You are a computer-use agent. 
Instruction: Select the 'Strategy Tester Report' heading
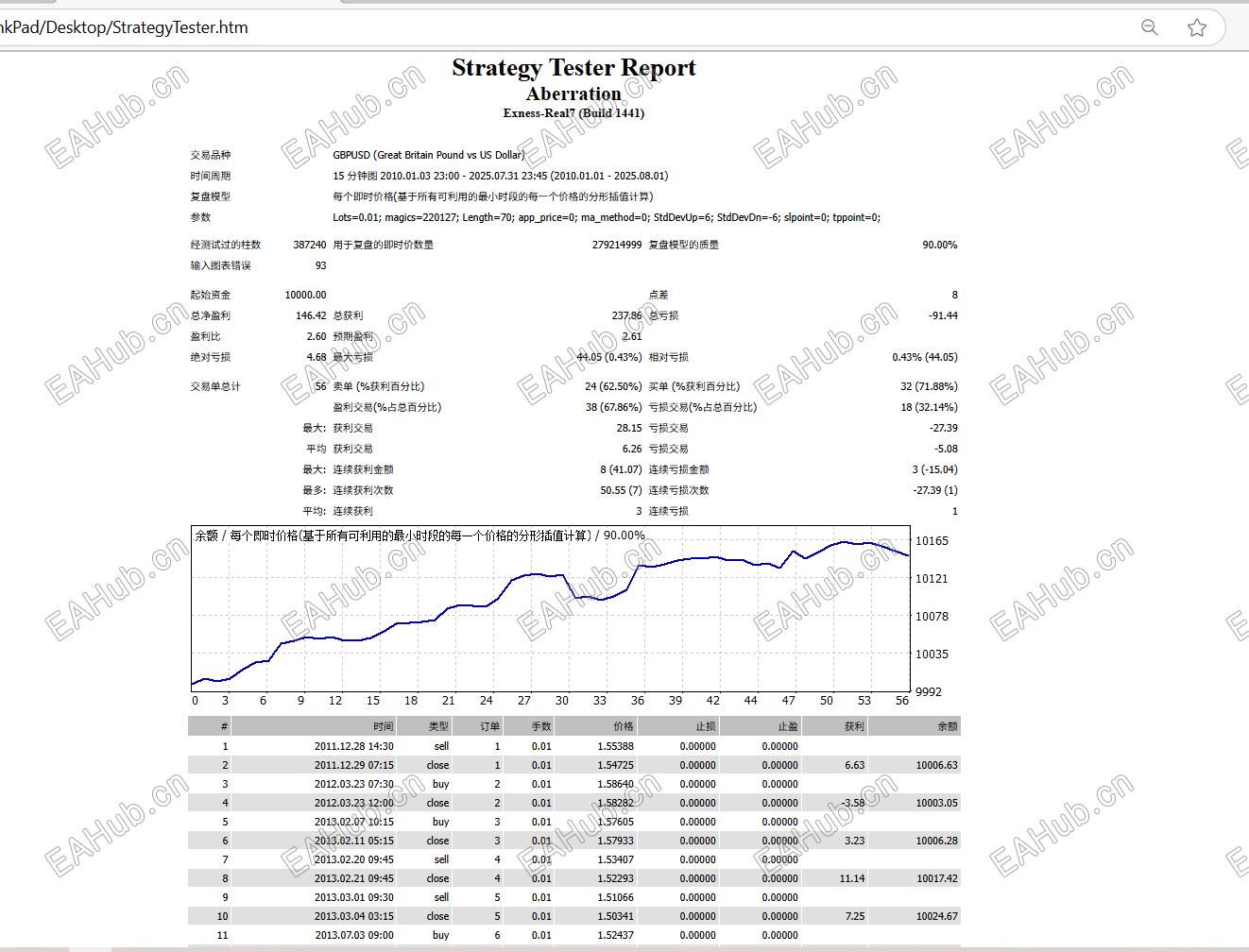point(573,68)
